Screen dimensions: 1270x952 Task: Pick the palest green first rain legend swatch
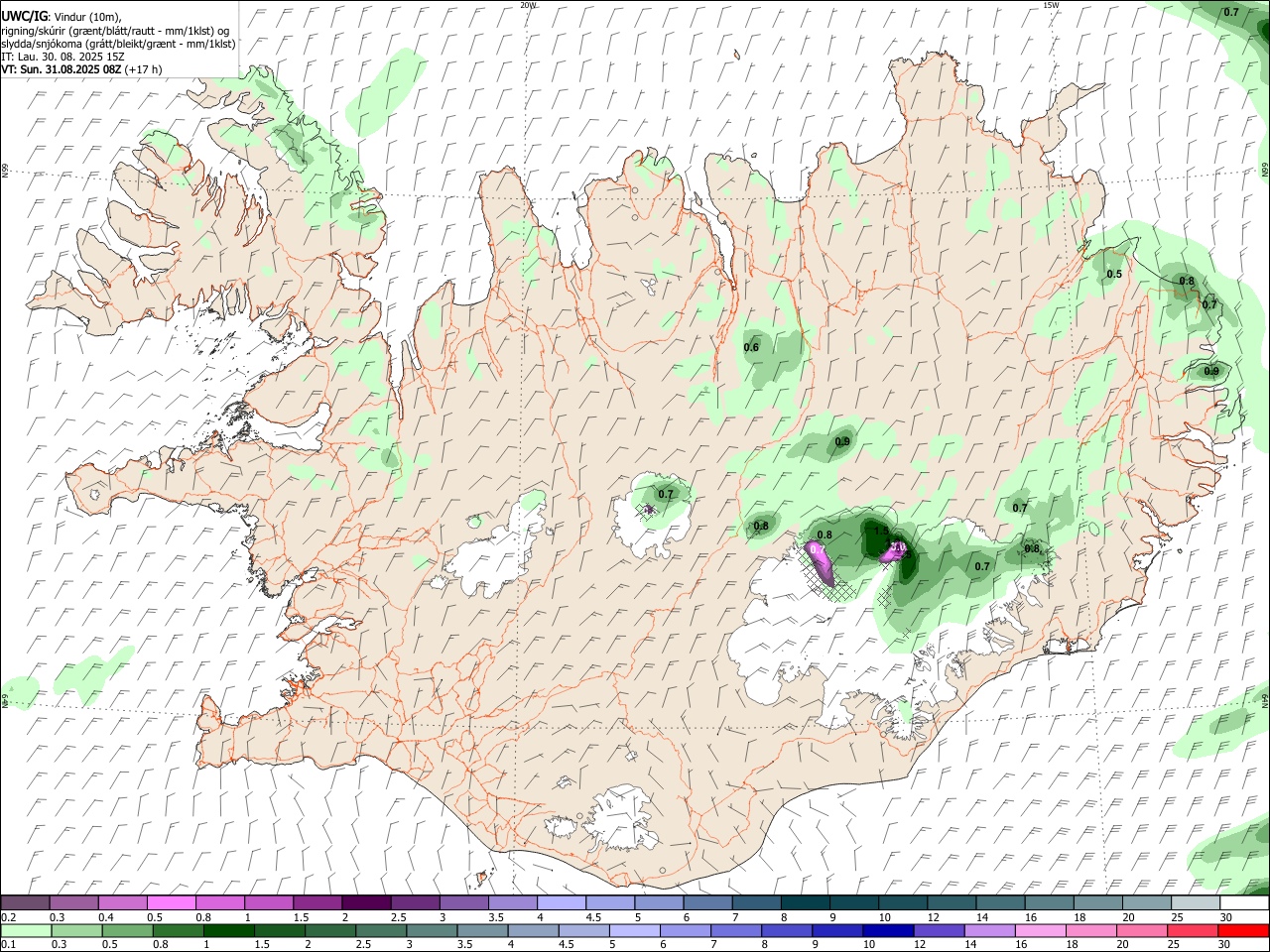[x=26, y=930]
